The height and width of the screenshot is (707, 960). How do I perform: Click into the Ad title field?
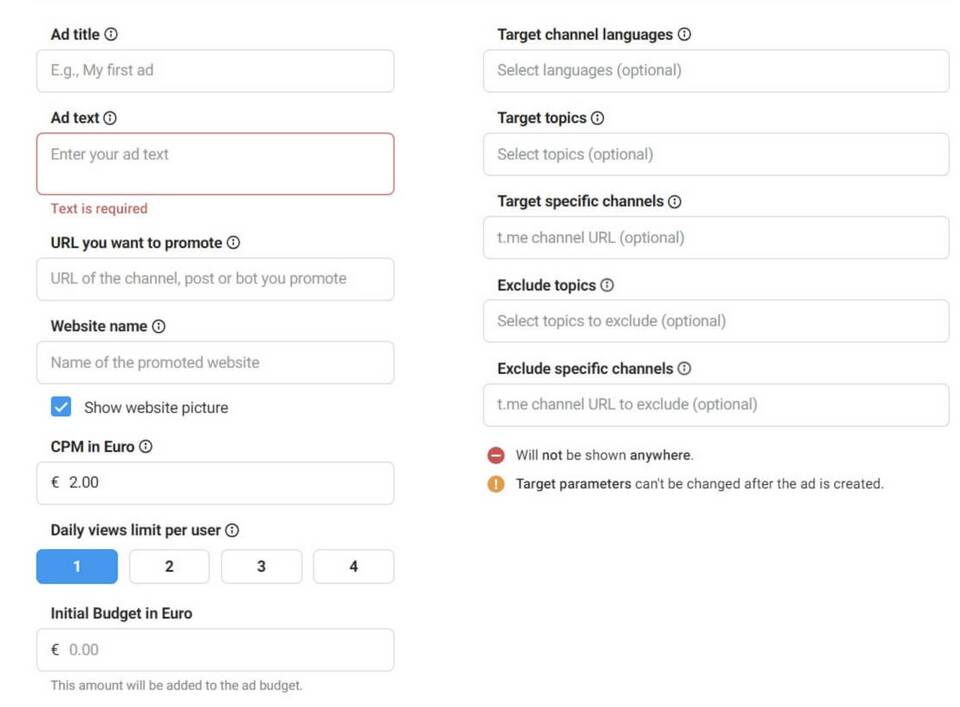click(x=215, y=71)
